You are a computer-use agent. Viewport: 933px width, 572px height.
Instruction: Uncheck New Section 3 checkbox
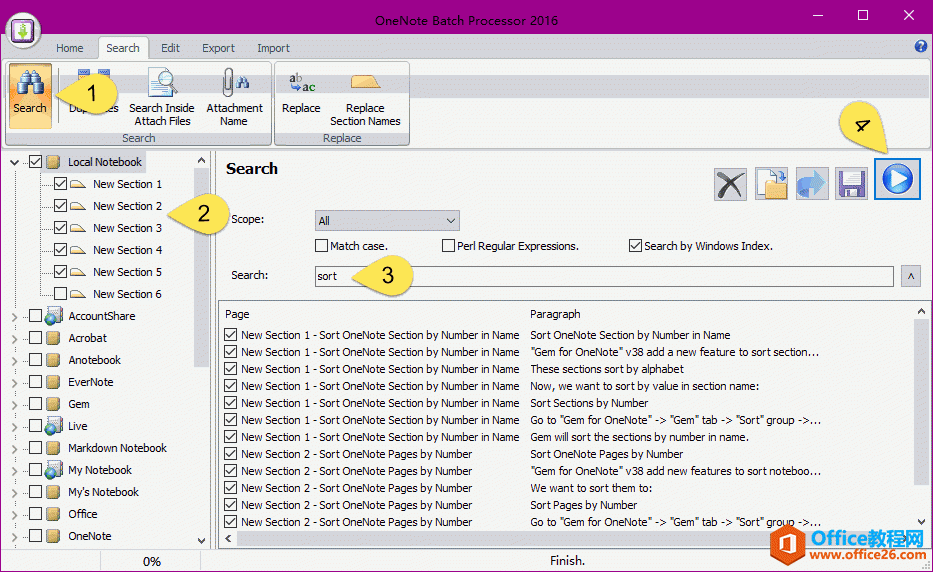point(60,228)
